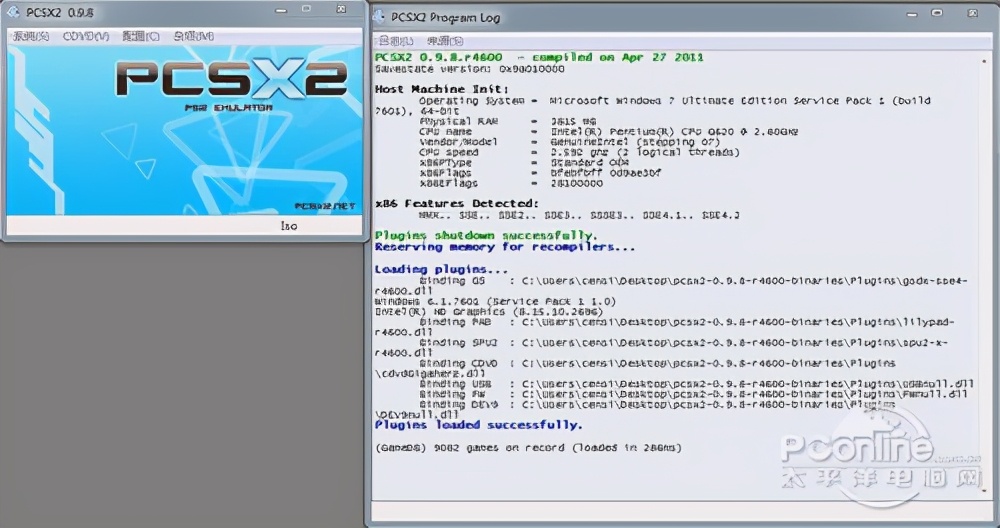Click the Savestate version log line
This screenshot has width=1000, height=528.
coord(469,69)
